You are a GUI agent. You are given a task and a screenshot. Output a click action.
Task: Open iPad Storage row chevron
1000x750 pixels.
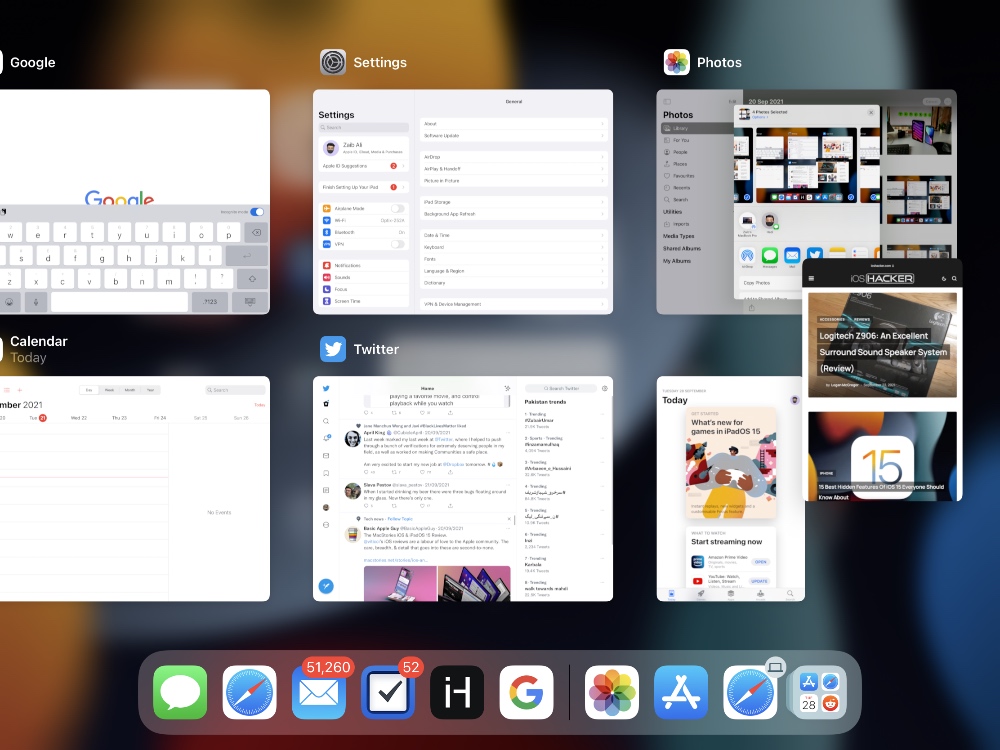click(x=602, y=202)
